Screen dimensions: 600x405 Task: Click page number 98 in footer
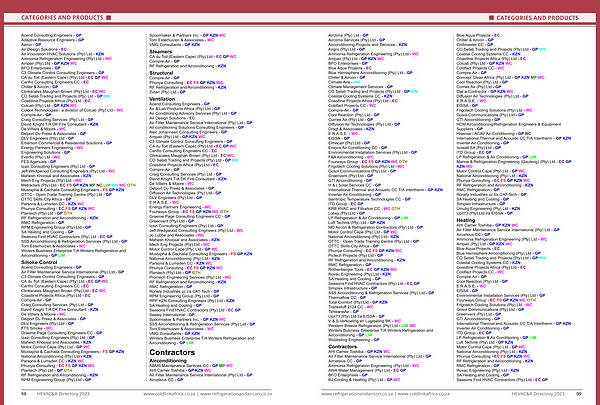pos(24,394)
